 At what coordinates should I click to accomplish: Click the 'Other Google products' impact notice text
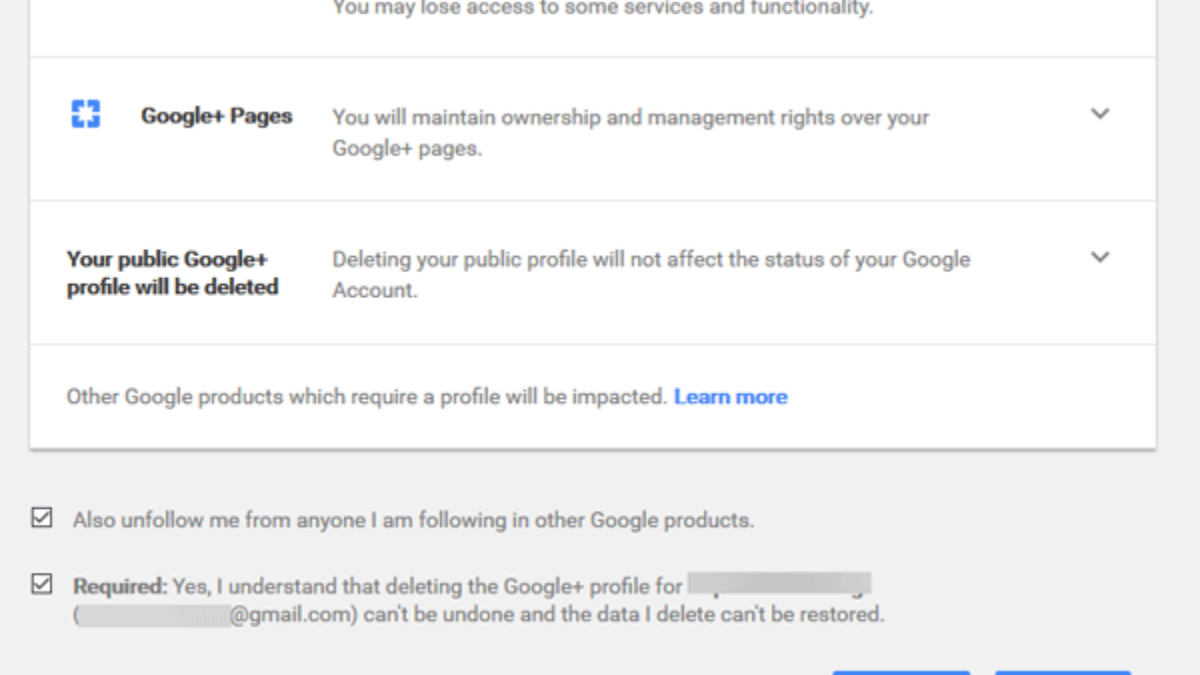tap(366, 397)
